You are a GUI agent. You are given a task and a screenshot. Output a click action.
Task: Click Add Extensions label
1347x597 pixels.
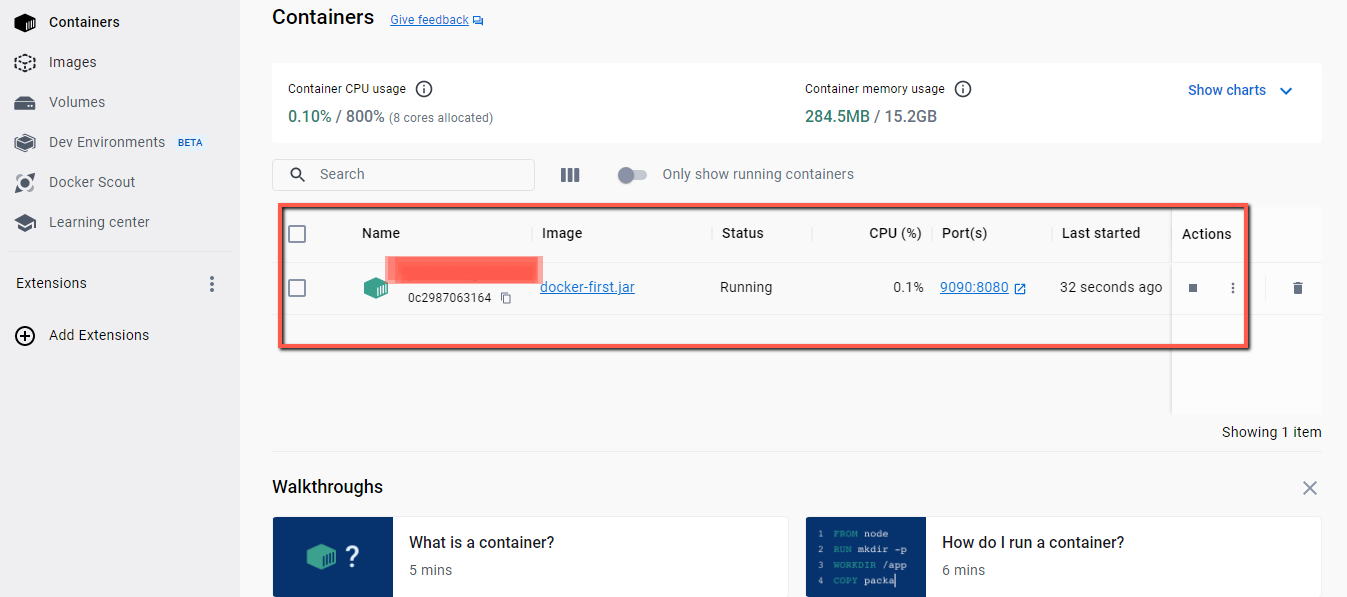click(x=99, y=335)
